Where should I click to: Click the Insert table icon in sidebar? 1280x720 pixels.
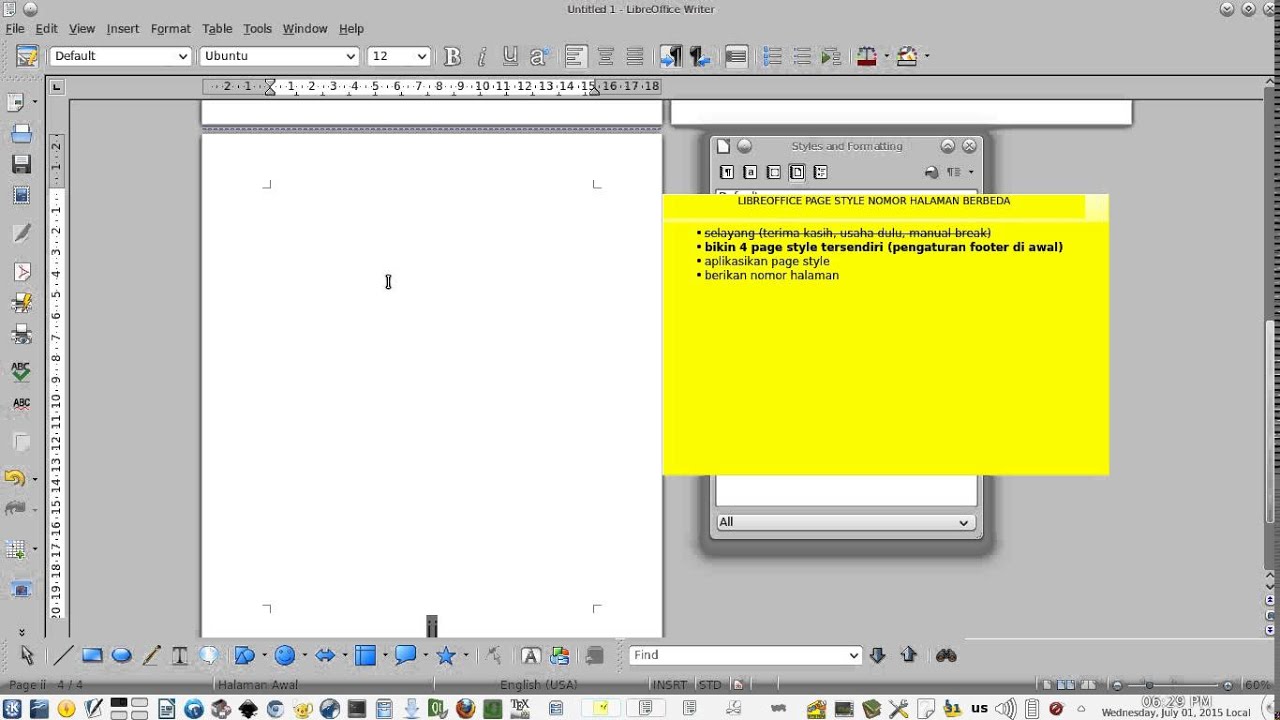(x=15, y=549)
